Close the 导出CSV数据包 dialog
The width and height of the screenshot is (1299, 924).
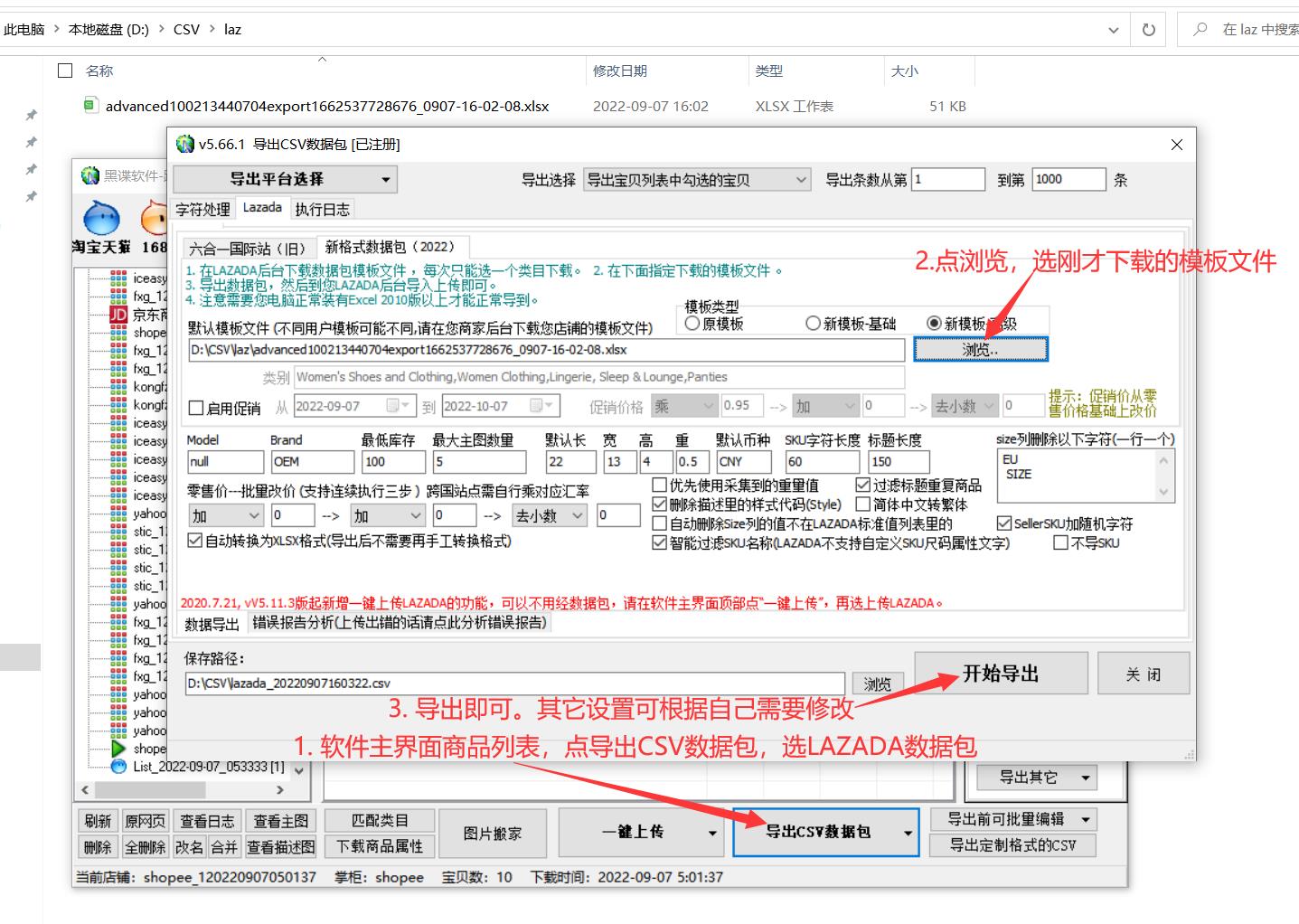tap(1176, 145)
